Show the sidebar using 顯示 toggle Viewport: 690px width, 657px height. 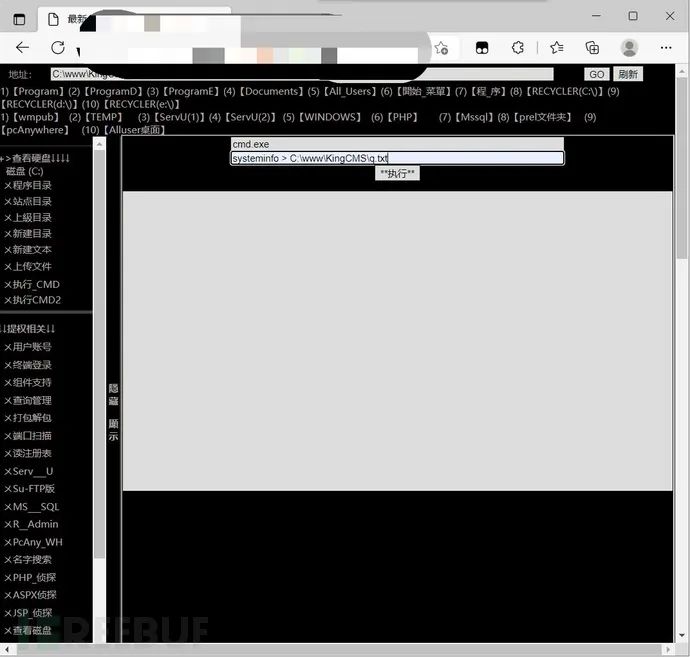point(113,430)
